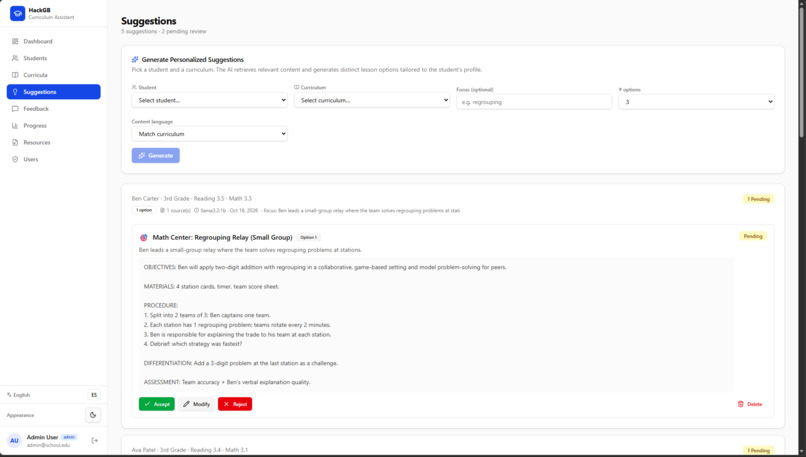
Task: Click the Pending badge on Regrouping Relay card
Action: (753, 236)
